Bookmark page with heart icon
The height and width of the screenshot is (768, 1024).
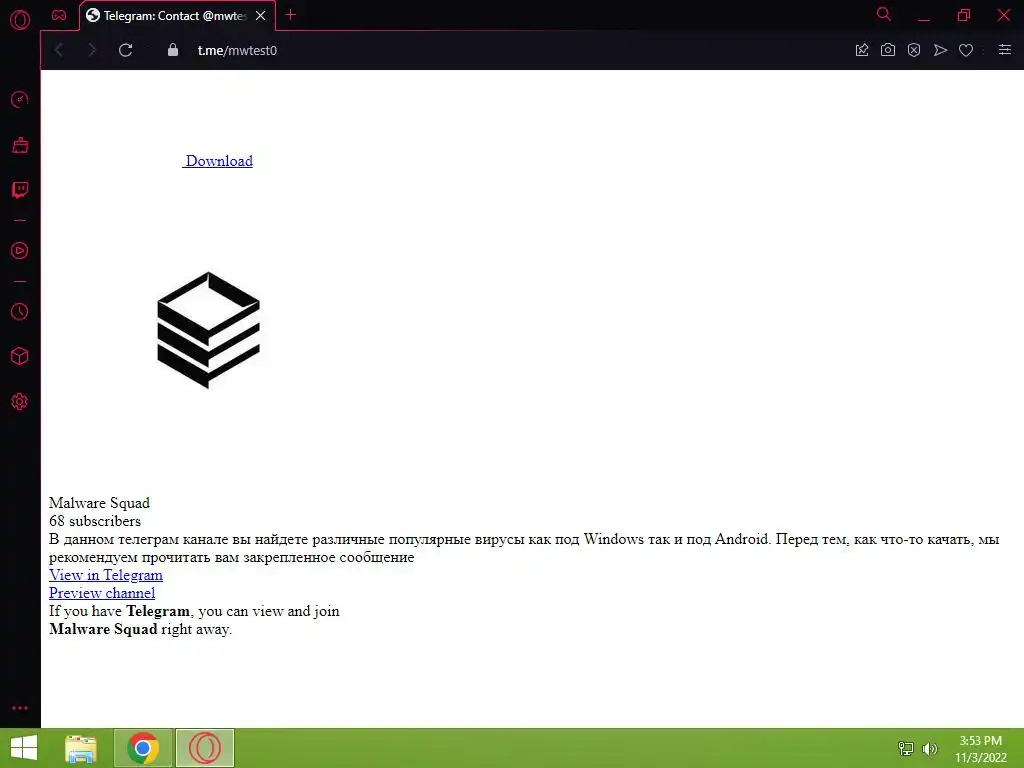[x=966, y=50]
